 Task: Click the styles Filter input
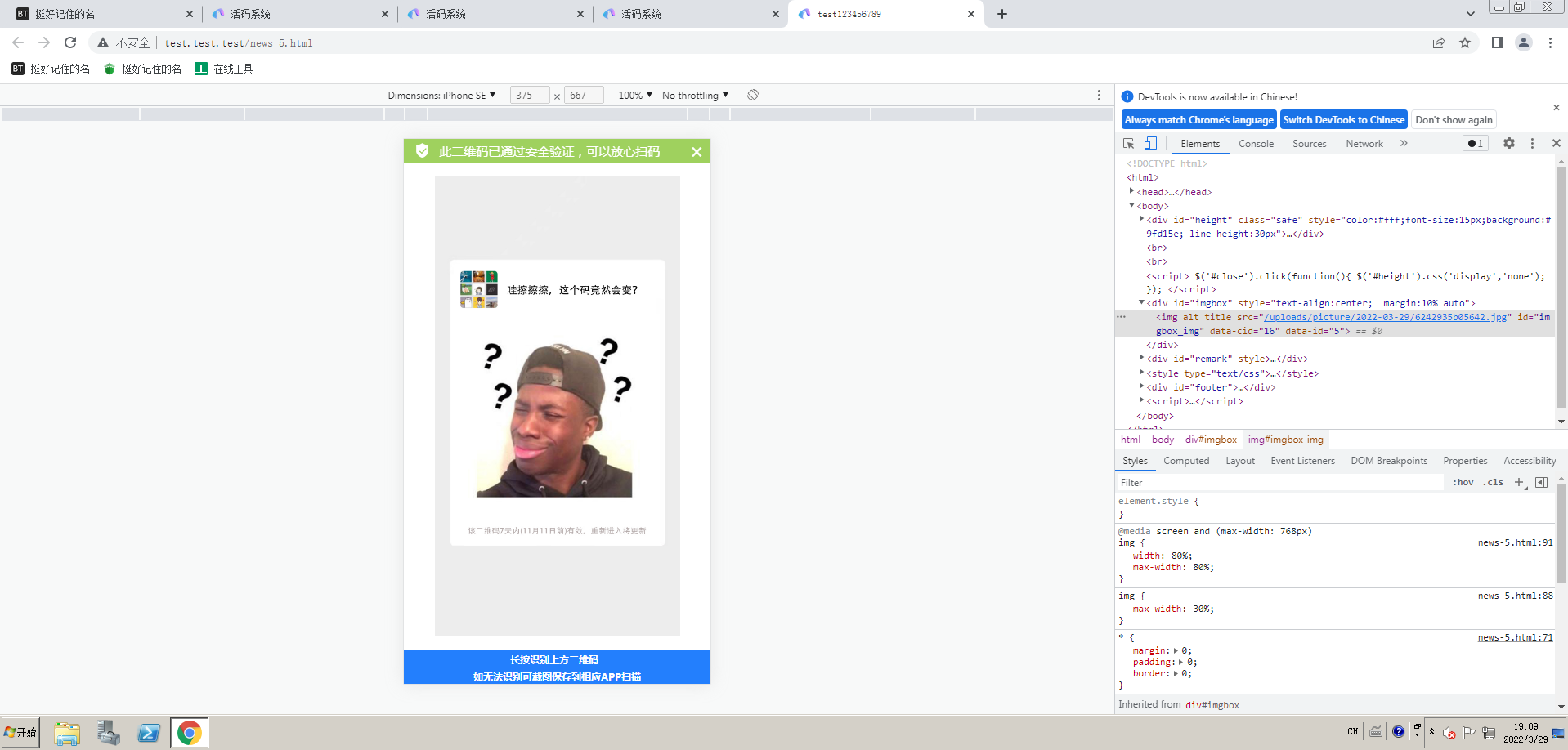tap(1279, 482)
